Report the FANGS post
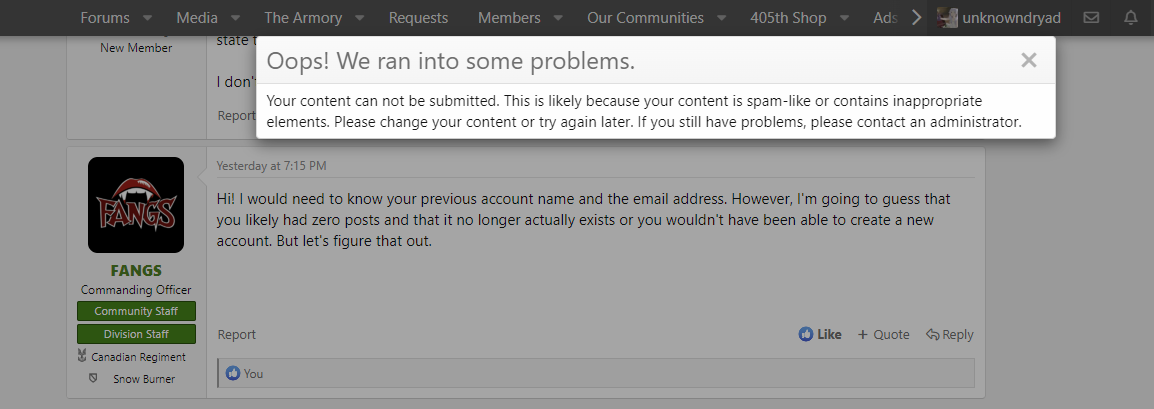This screenshot has height=409, width=1154. click(237, 335)
